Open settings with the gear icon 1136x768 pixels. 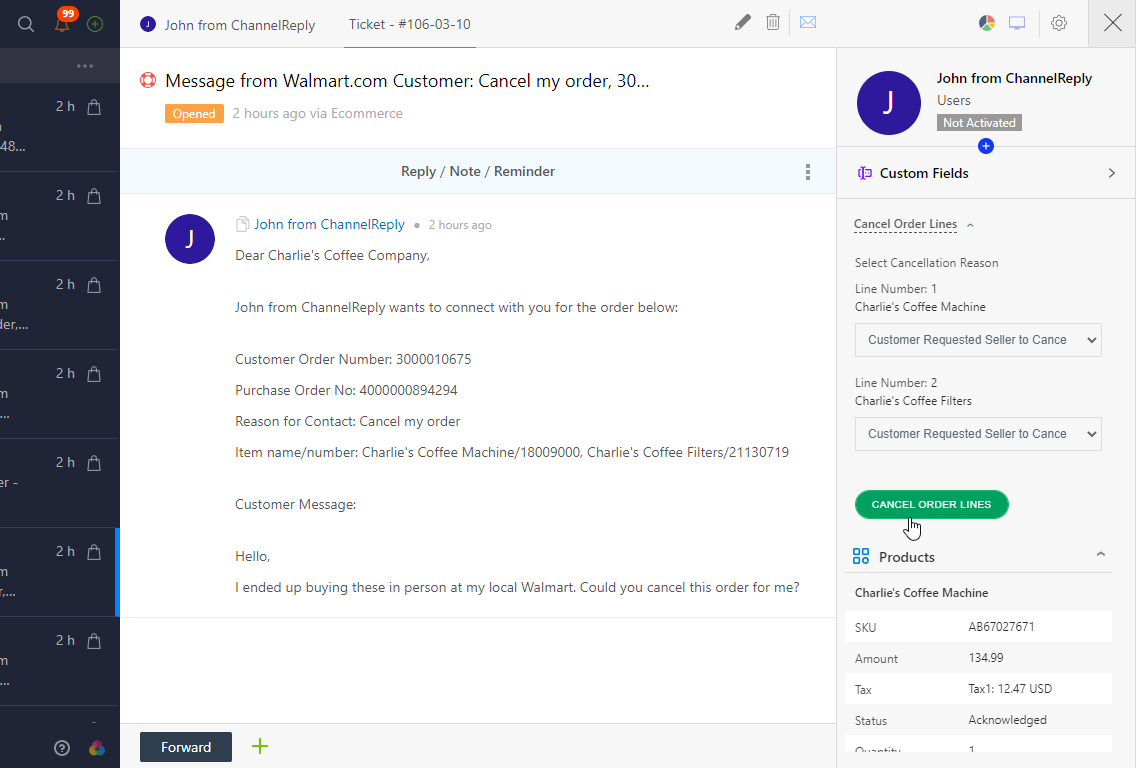(x=1058, y=23)
